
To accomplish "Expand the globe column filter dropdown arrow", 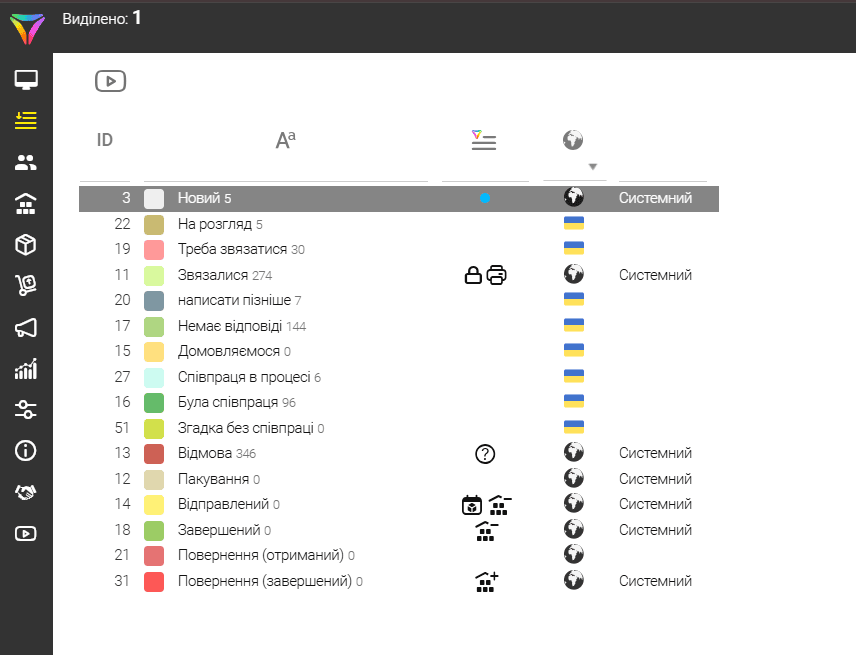I will [x=593, y=167].
